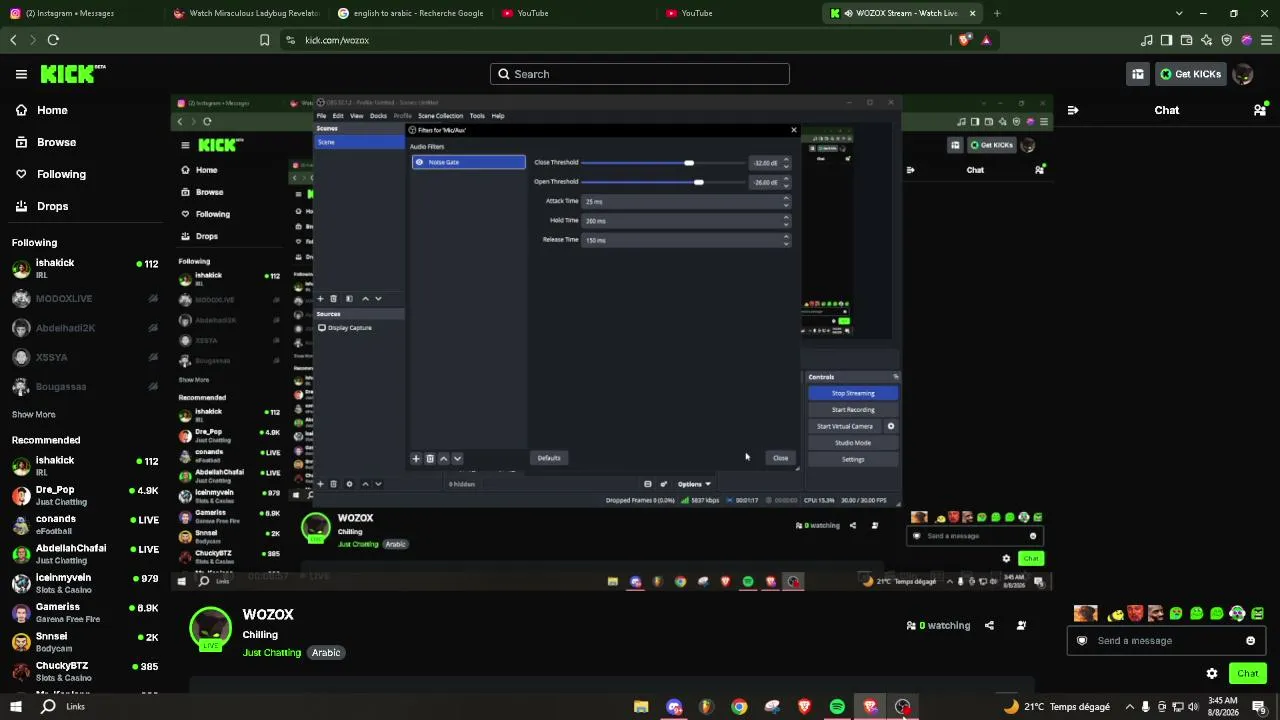Open the Brave Rewards triangle icon
Image resolution: width=1280 pixels, height=720 pixels.
986,40
